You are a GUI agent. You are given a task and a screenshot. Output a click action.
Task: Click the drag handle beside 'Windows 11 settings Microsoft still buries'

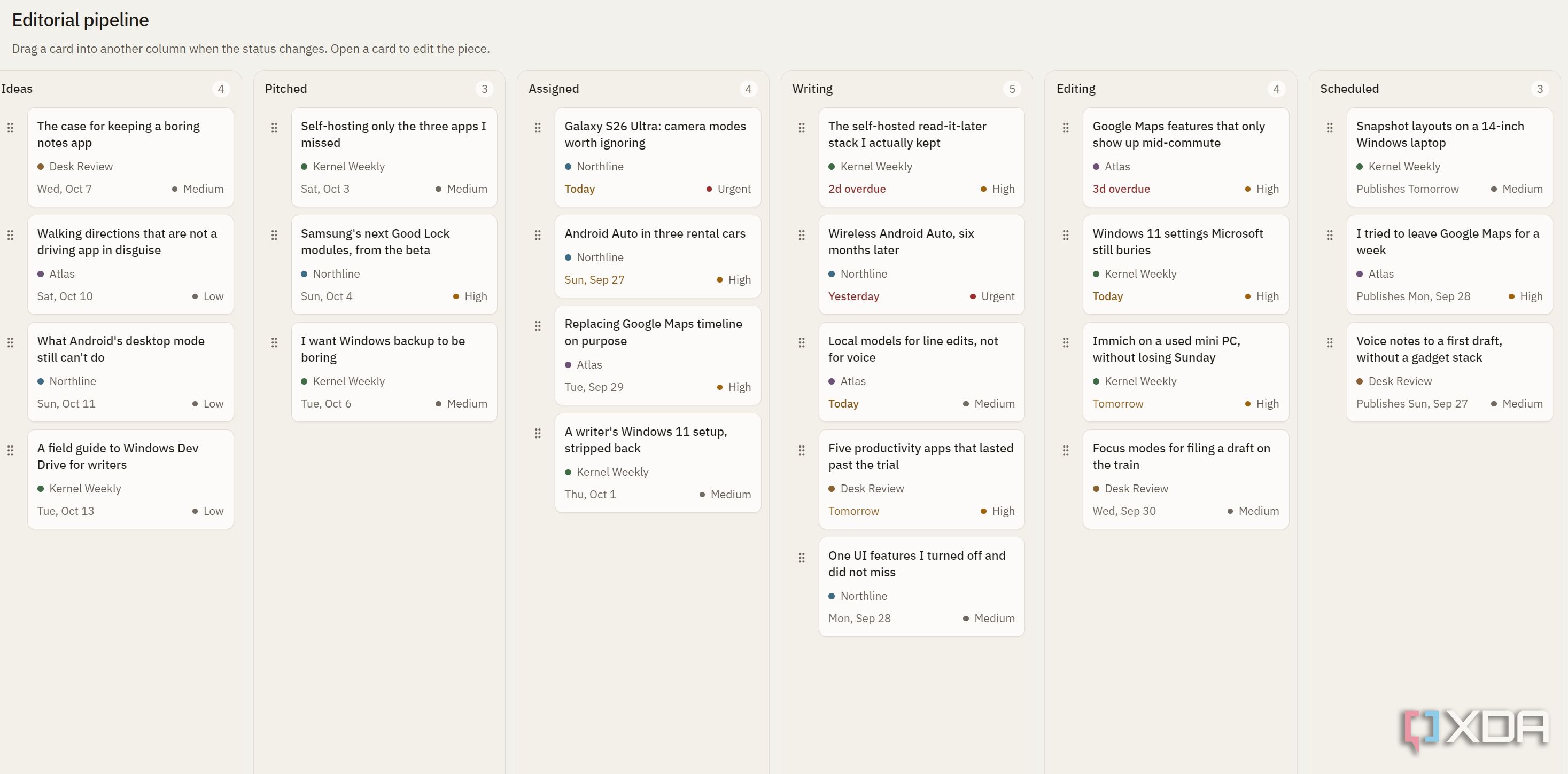(x=1065, y=235)
